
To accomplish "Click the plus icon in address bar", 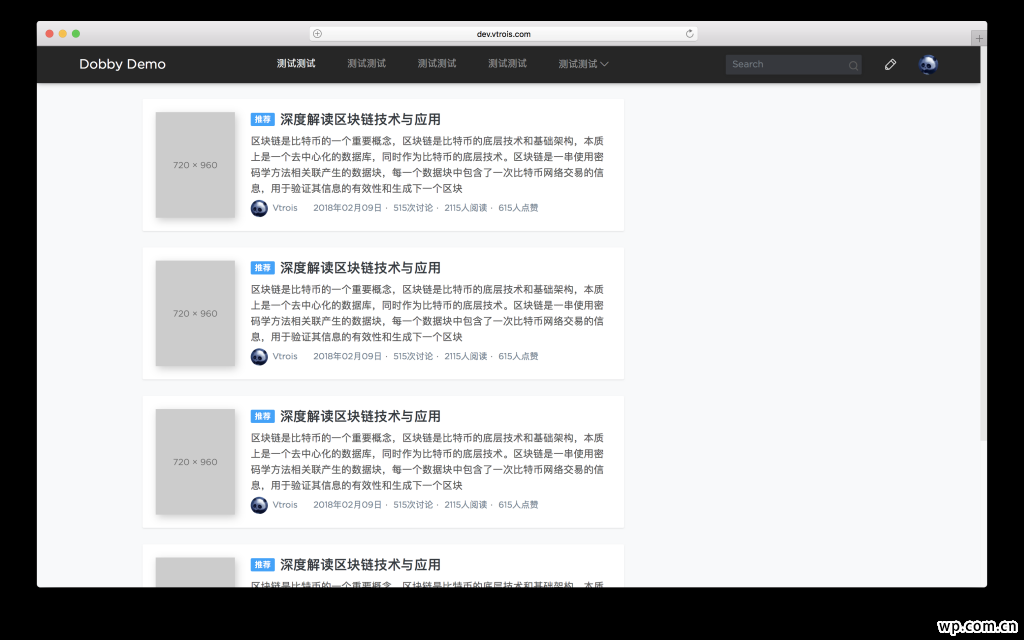I will coord(317,34).
